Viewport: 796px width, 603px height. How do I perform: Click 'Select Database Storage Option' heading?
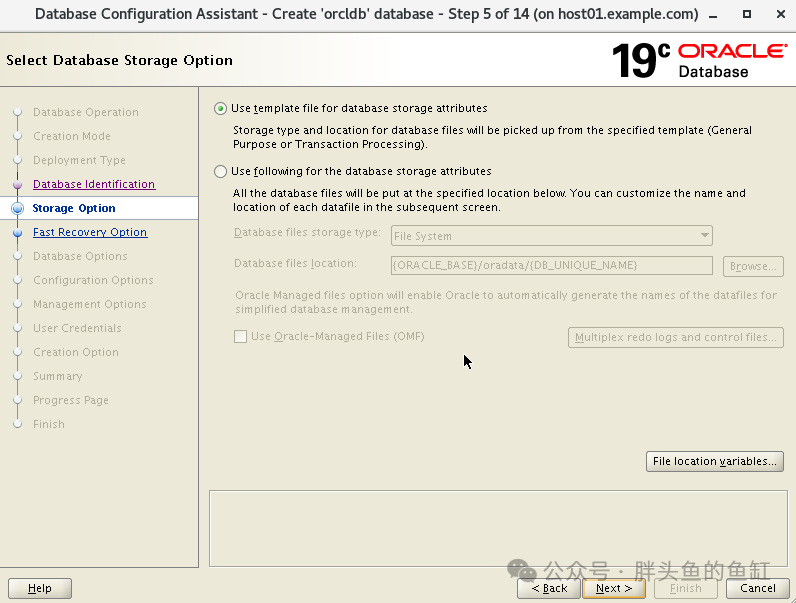[x=119, y=60]
